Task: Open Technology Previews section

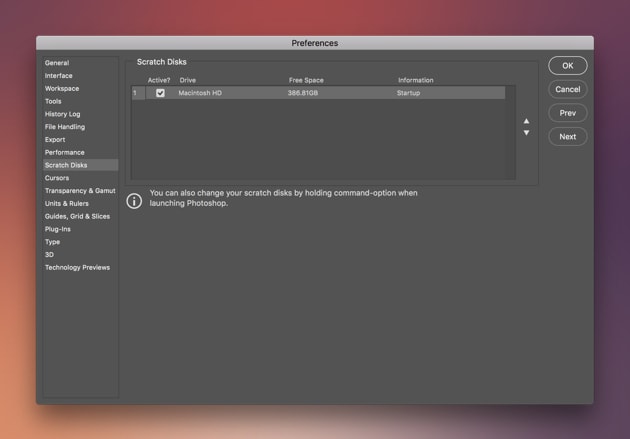Action: pos(77,268)
